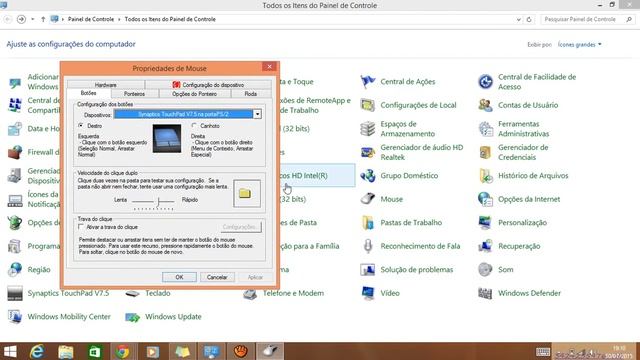Screen dimensions: 640x360
Task: Switch to the Roda tab
Action: pos(251,94)
